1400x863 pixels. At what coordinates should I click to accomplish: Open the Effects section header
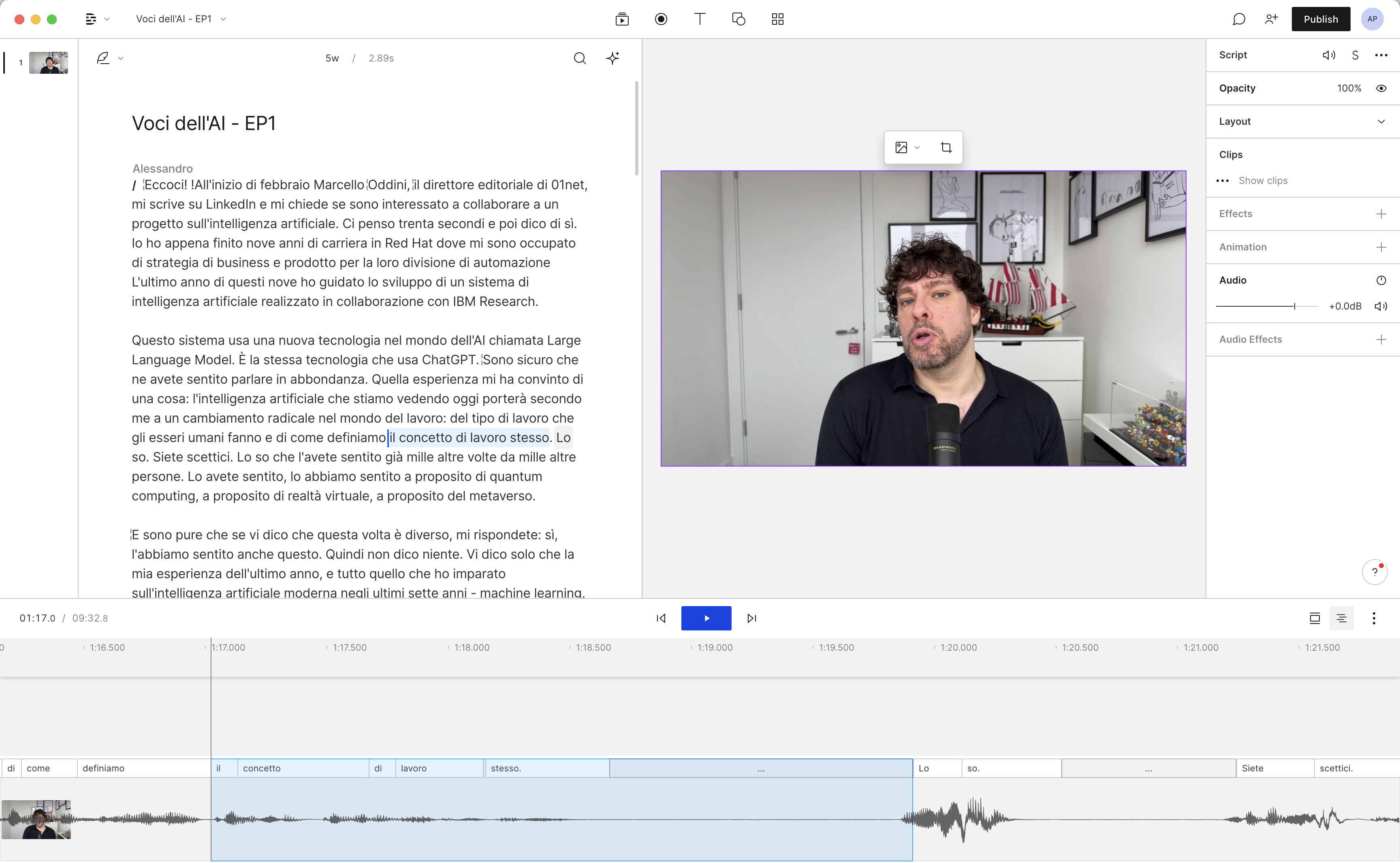[1235, 214]
